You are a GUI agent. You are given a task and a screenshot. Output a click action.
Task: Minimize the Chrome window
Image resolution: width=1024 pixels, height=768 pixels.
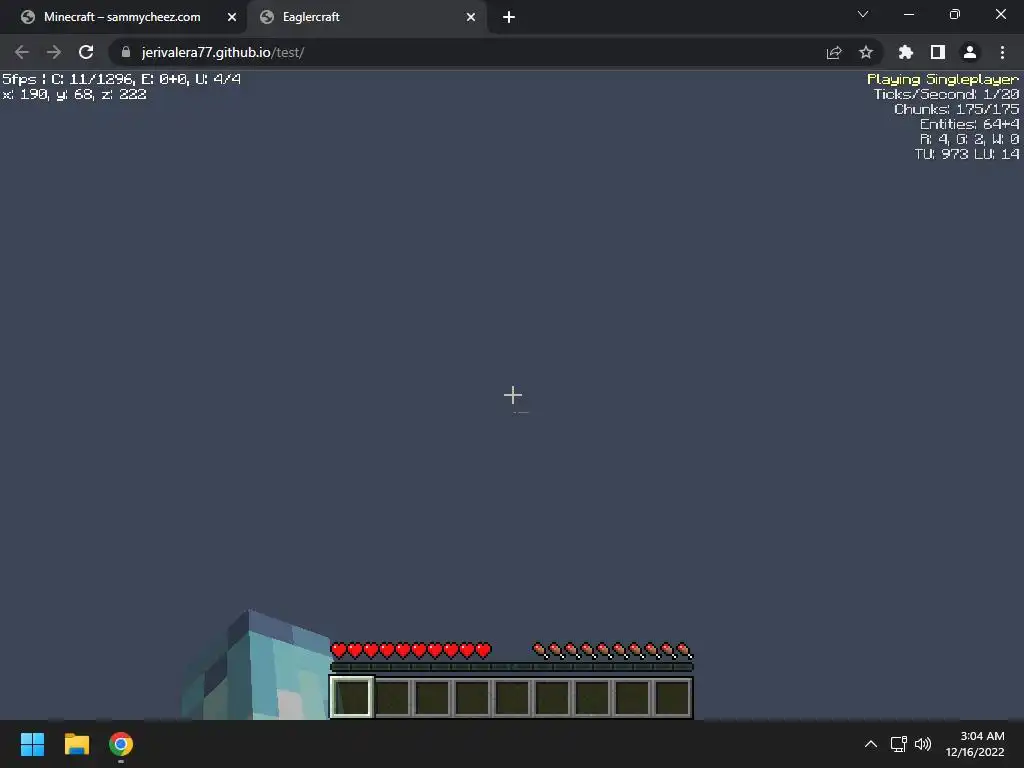tap(908, 14)
